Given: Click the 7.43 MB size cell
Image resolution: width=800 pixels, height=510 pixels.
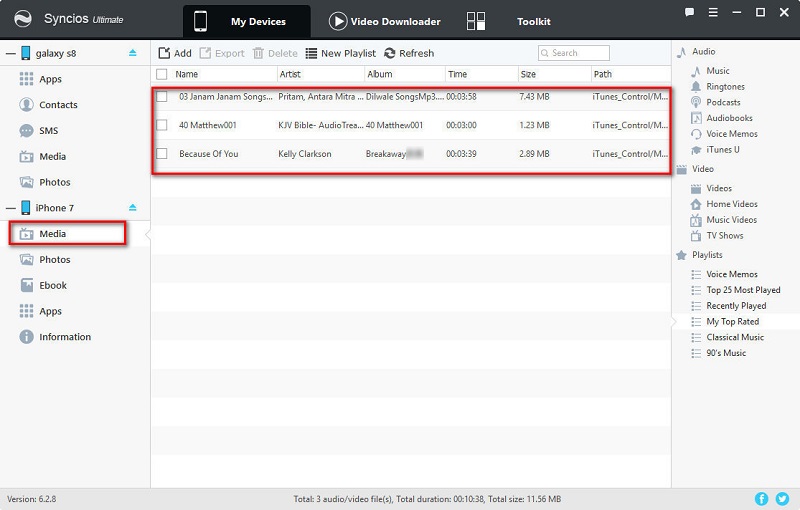Looking at the screenshot, I should (x=534, y=96).
